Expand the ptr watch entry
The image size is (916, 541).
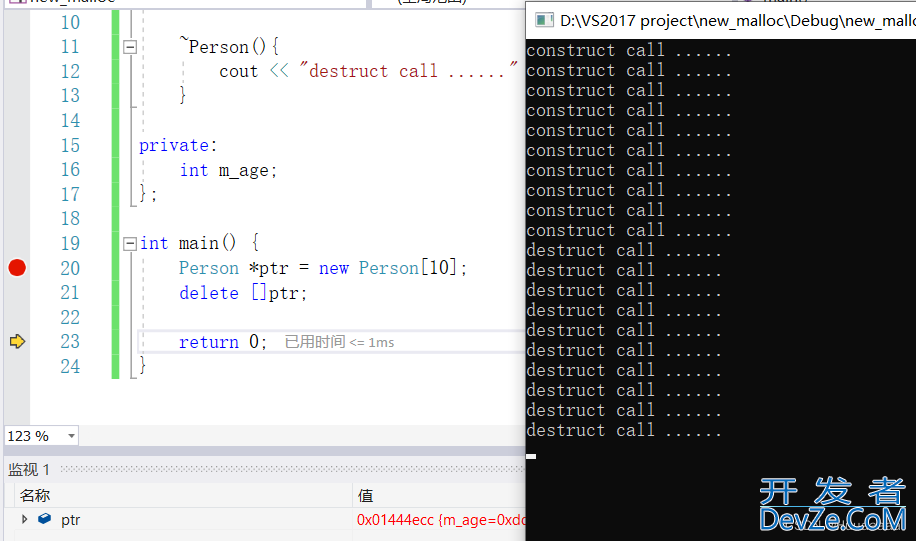[25, 519]
